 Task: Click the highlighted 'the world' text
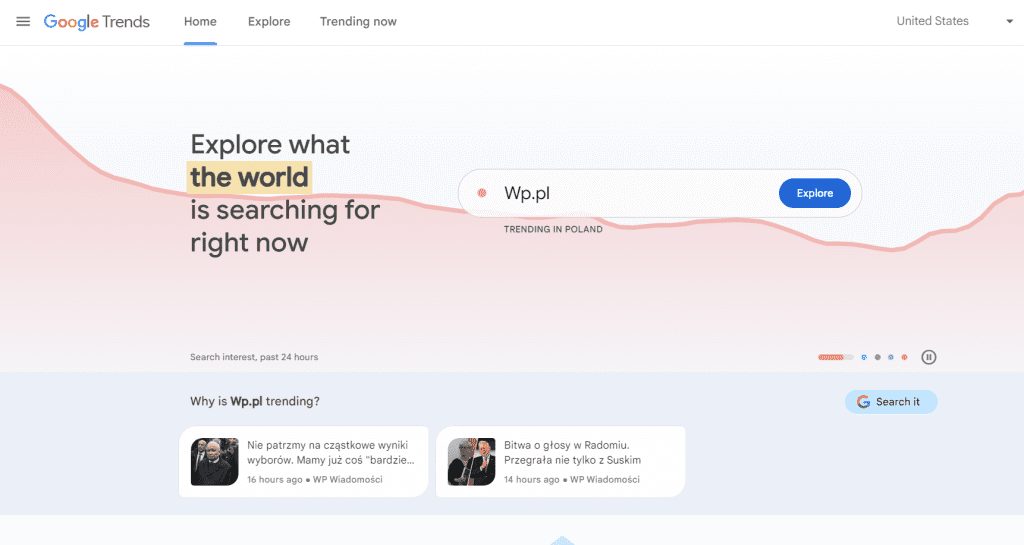(249, 178)
